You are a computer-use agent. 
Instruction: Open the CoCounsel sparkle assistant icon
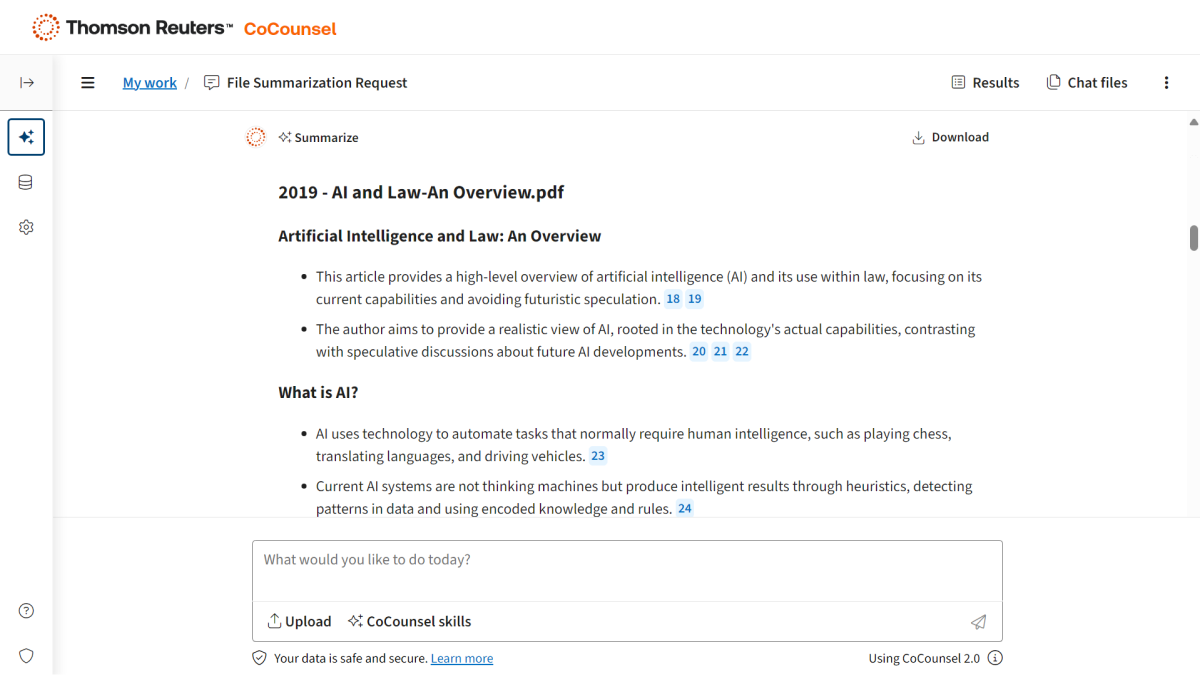pos(26,137)
